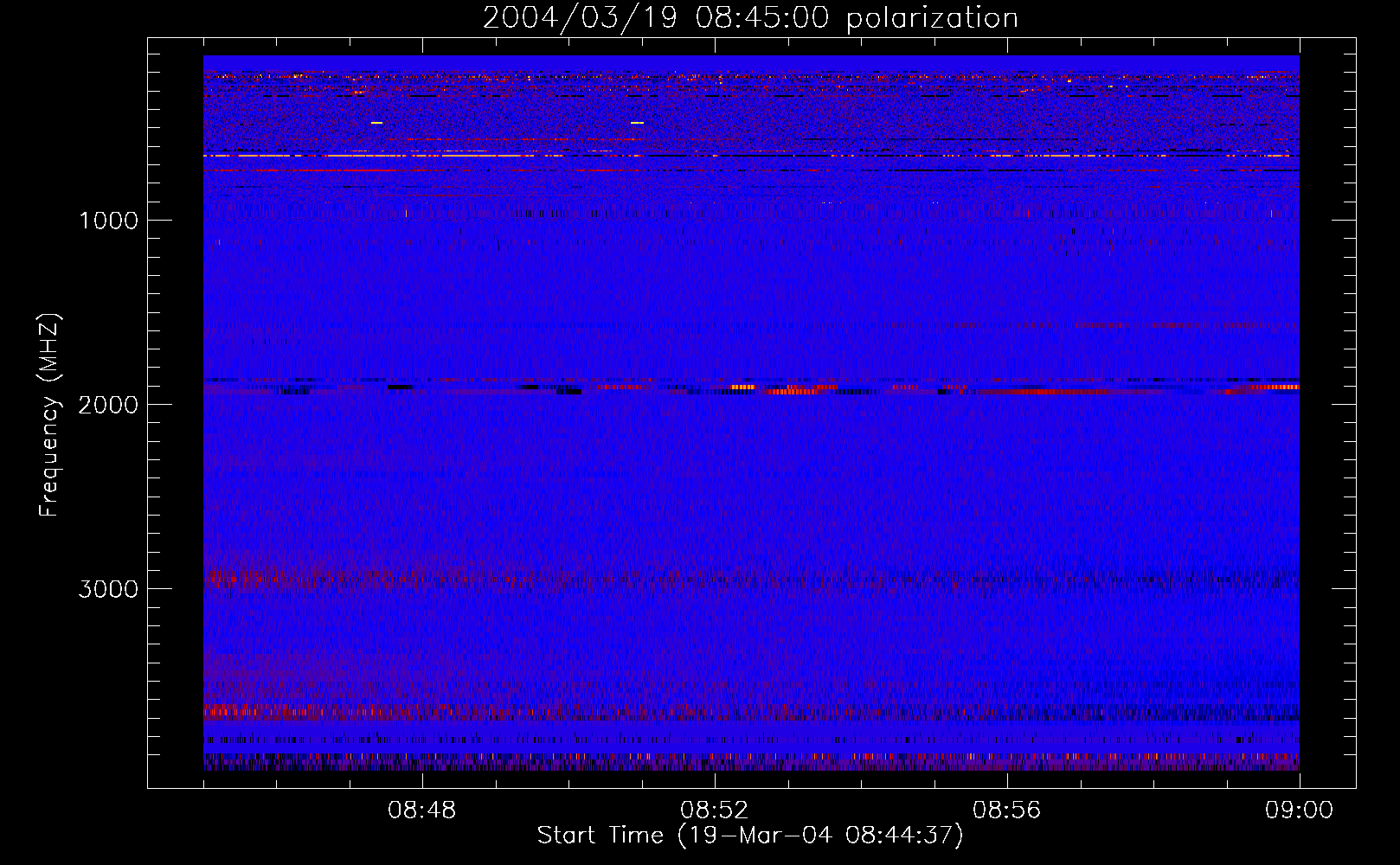Click the 1000 frequency tick label
Screen dimensions: 1400x865
[108, 221]
